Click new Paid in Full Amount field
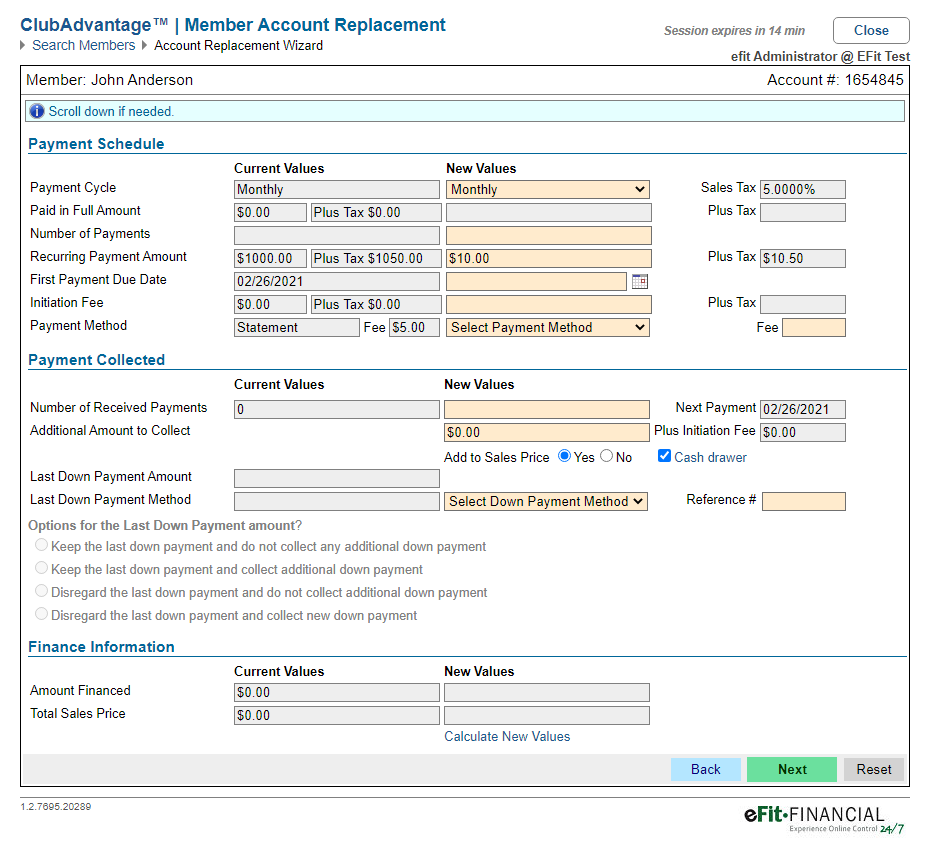 [549, 212]
